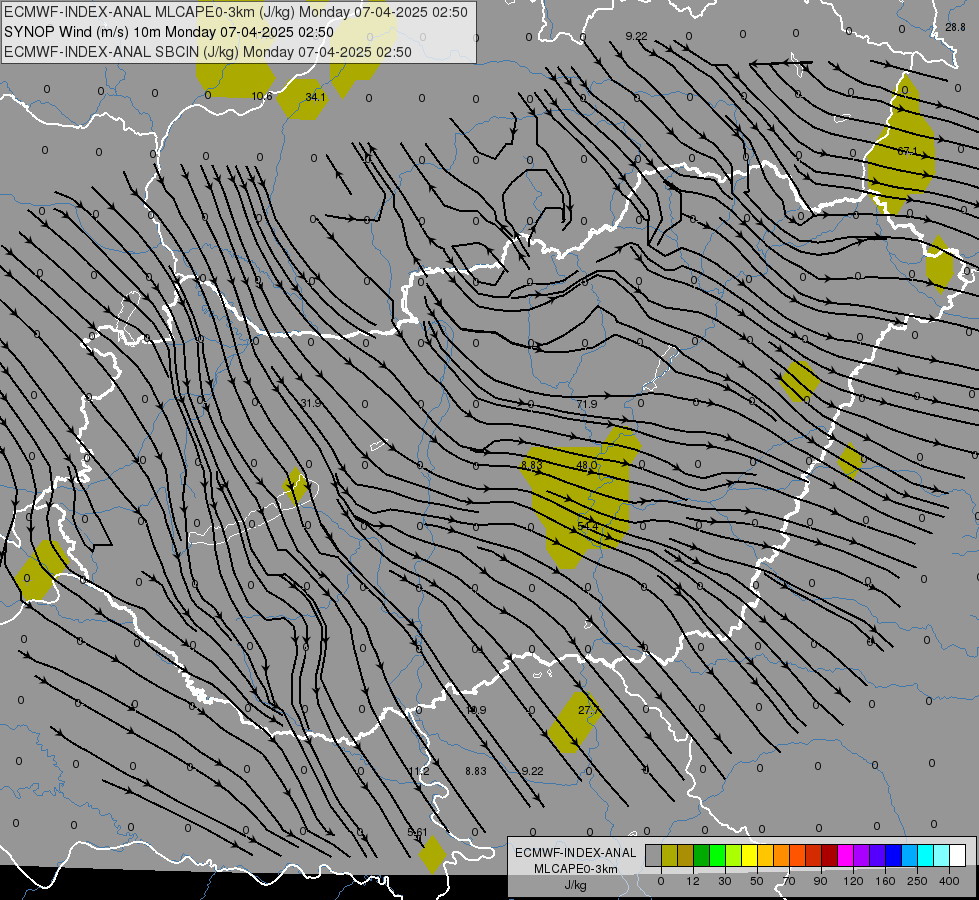Select the pure yellow legend swatch
Screen dimensions: 979x900
[749, 855]
